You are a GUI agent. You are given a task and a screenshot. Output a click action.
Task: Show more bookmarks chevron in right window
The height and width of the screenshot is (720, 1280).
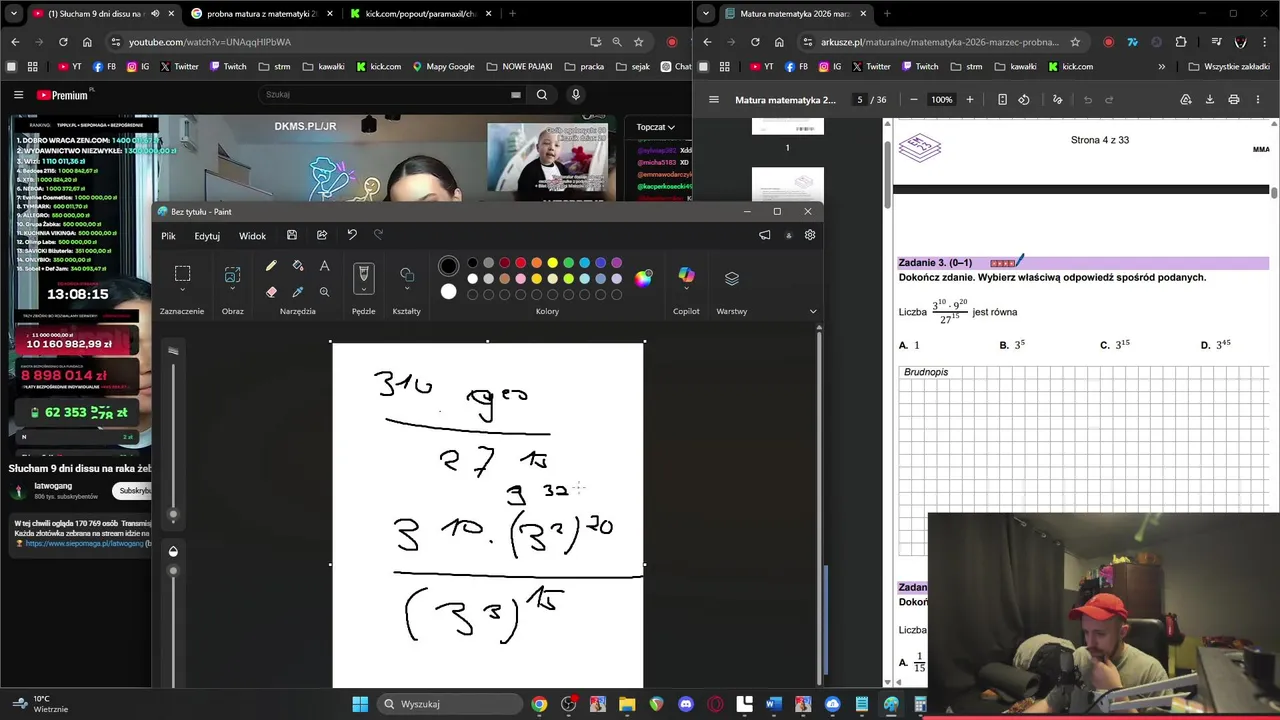click(1161, 67)
